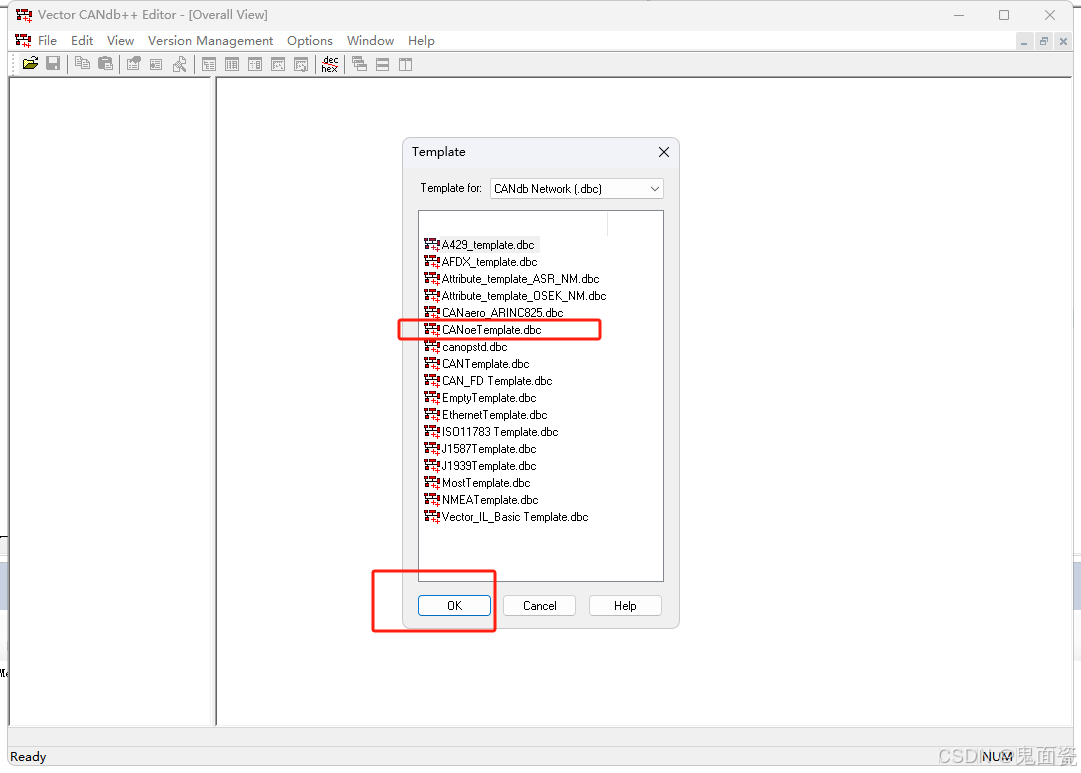1081x773 pixels.
Task: Open the View menu
Action: pos(121,41)
